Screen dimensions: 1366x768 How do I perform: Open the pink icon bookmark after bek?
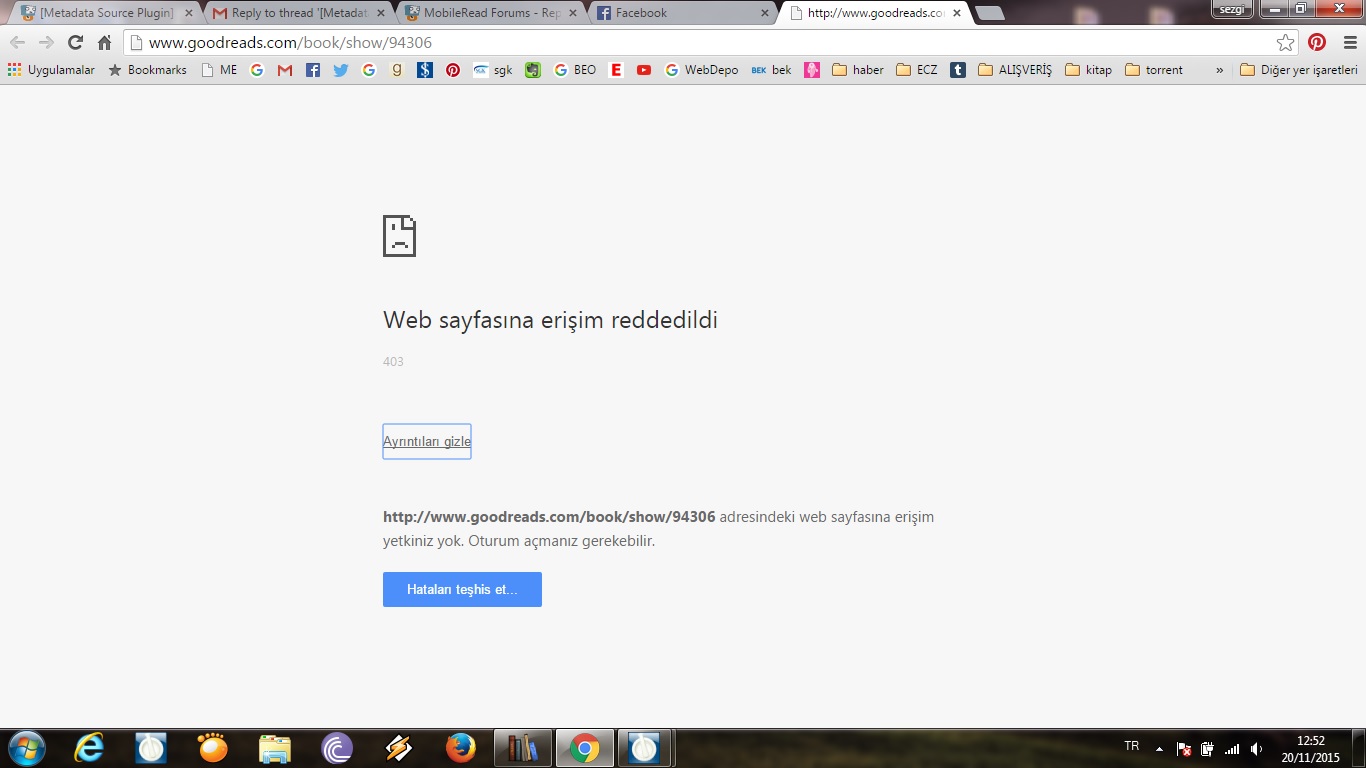pos(812,70)
